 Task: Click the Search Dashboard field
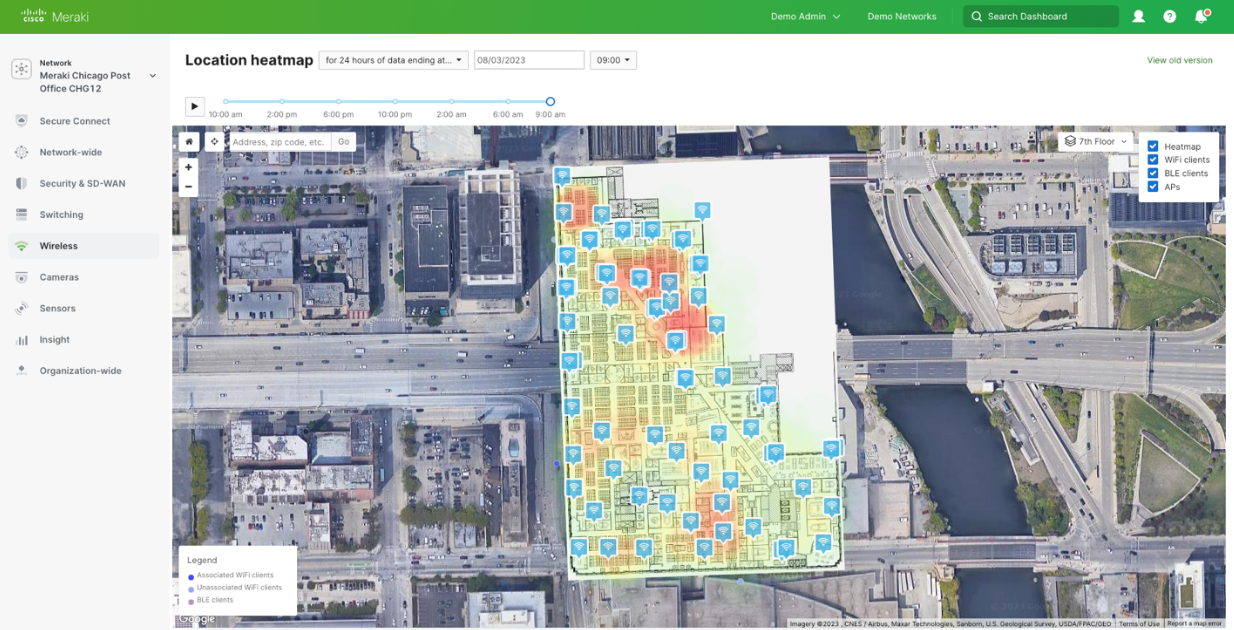(x=1040, y=16)
